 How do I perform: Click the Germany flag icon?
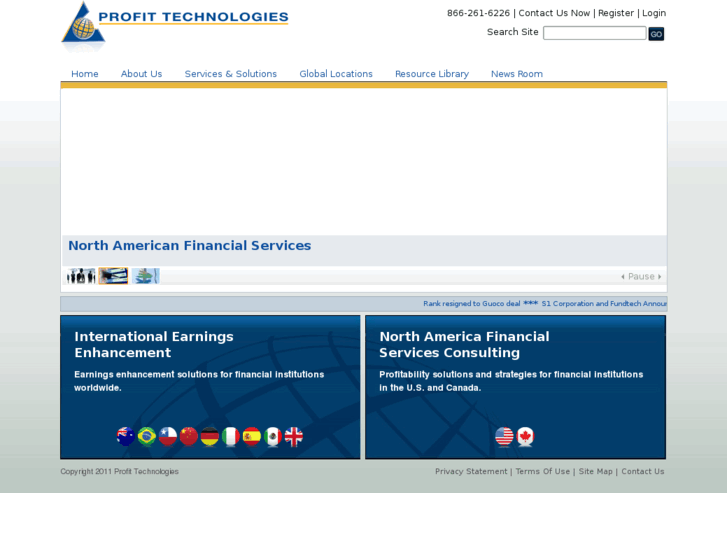(210, 436)
